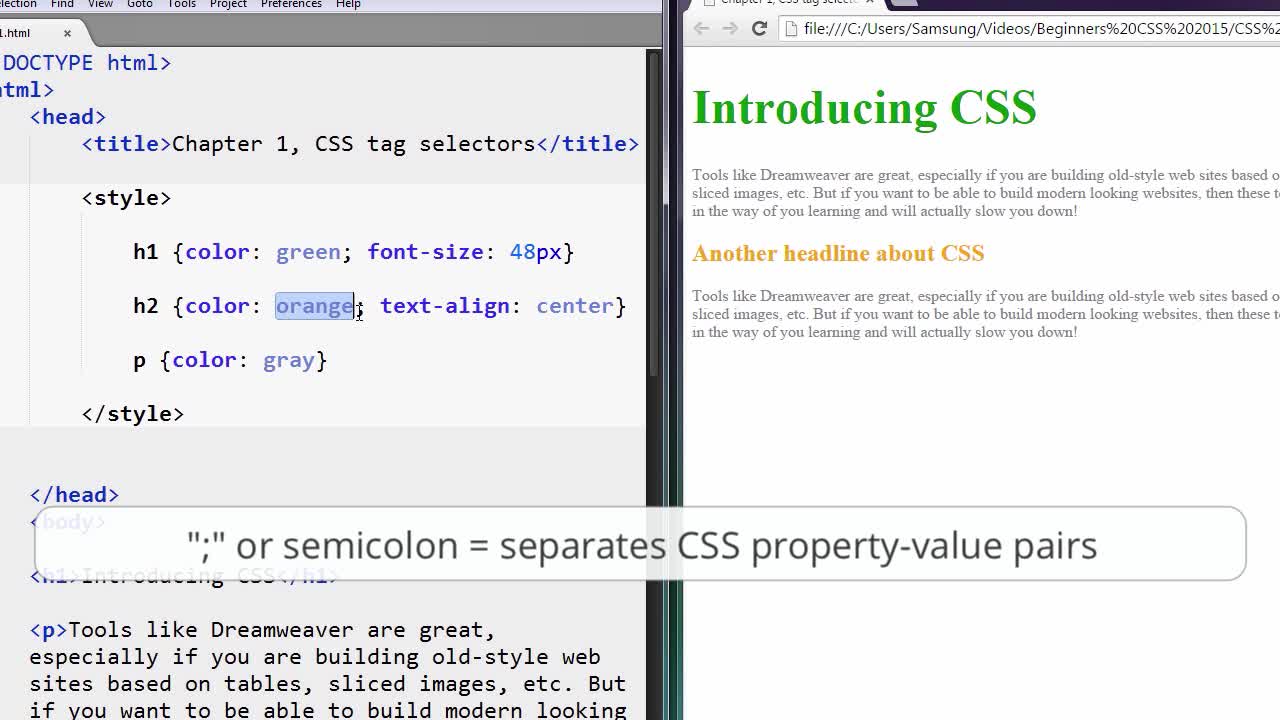The image size is (1280, 720).
Task: Click the <p>Tools like Dreamweaver code line
Action: 262,630
